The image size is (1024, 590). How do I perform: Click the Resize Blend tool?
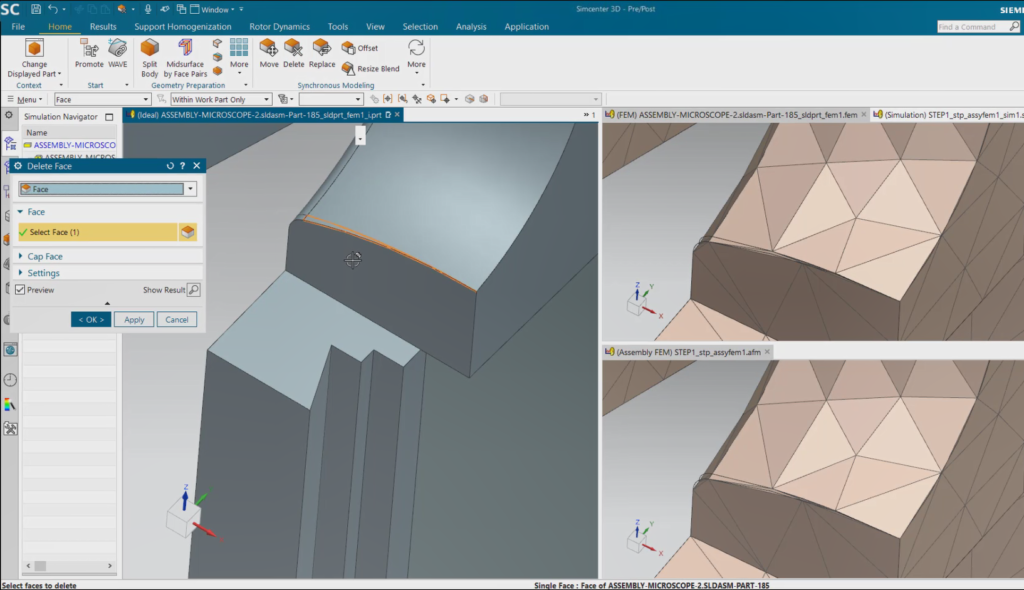(x=371, y=68)
